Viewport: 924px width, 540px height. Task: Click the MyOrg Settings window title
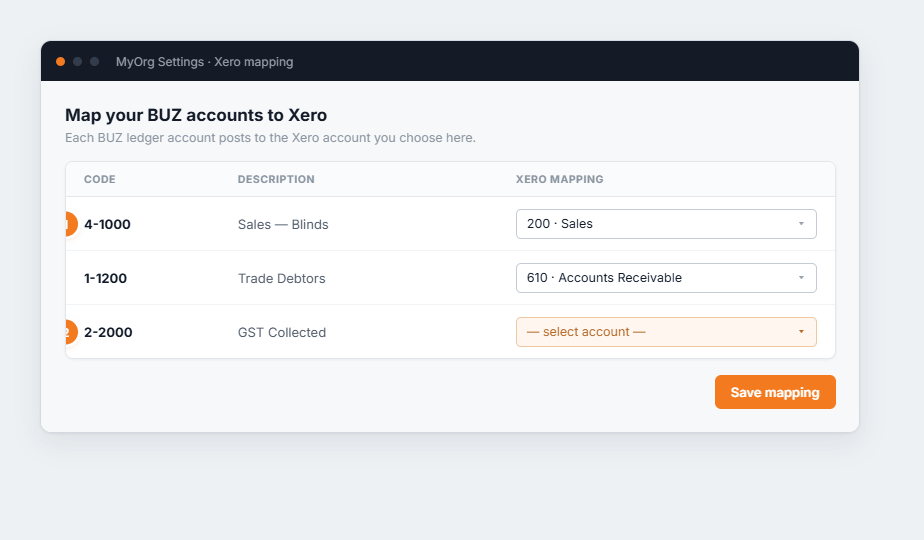coord(204,61)
